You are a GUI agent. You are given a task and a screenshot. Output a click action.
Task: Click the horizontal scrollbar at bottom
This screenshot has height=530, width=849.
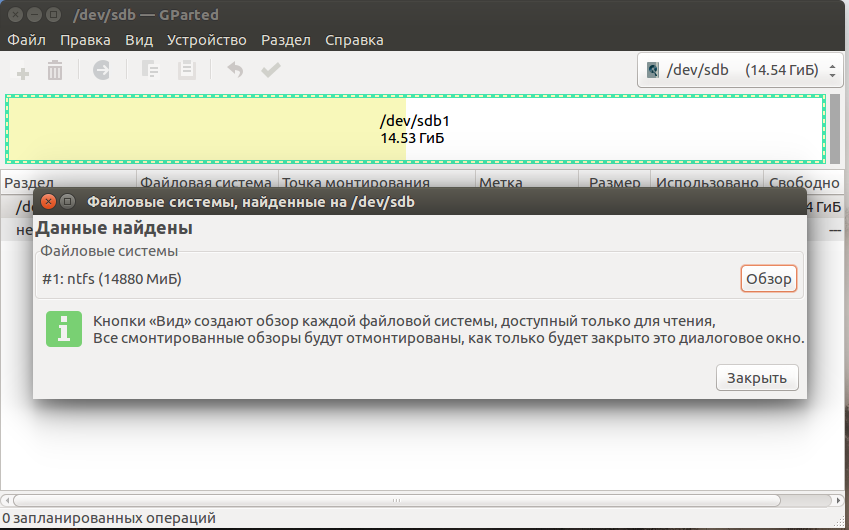(x=396, y=500)
